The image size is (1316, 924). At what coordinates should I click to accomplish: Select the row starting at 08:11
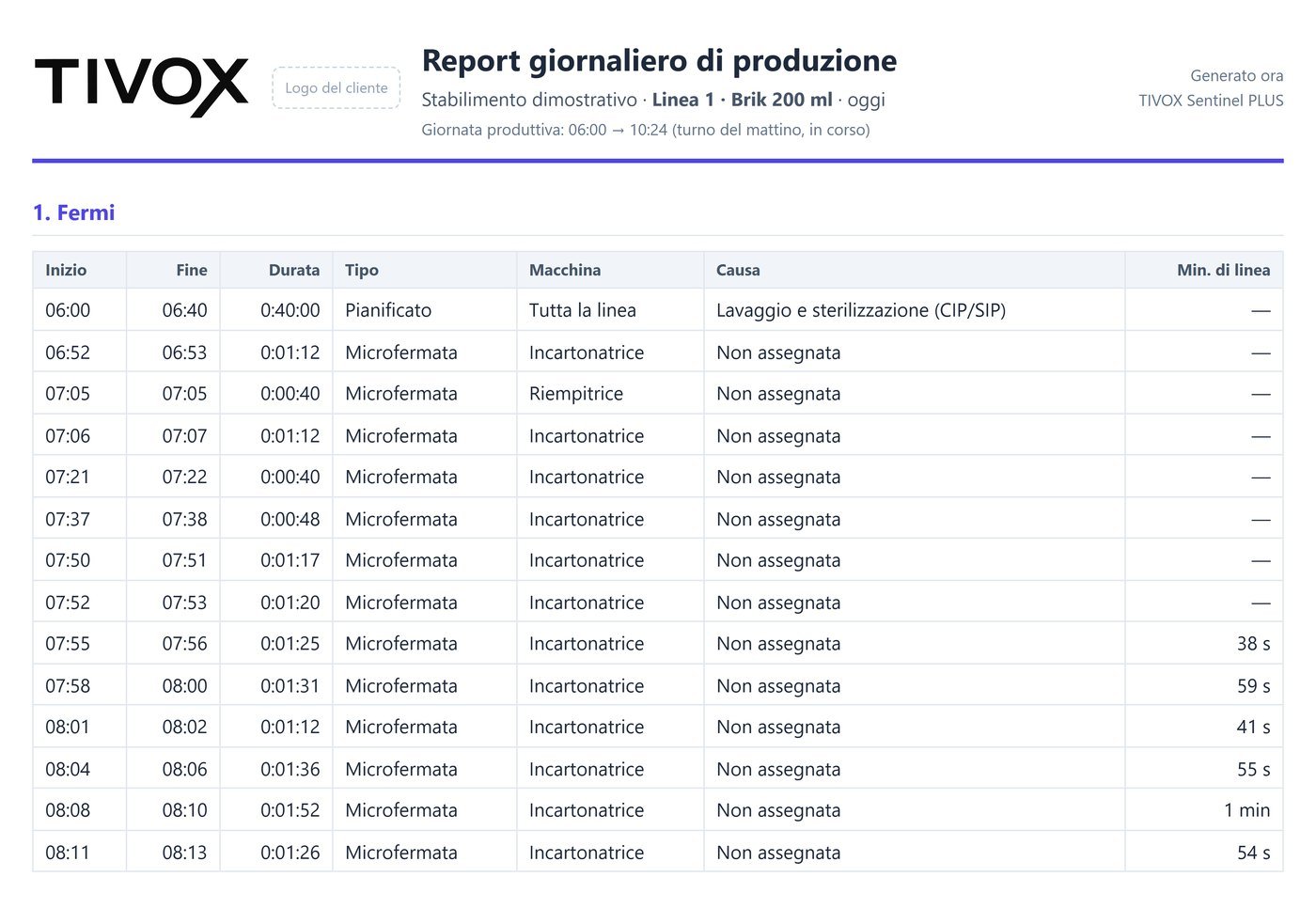click(658, 853)
